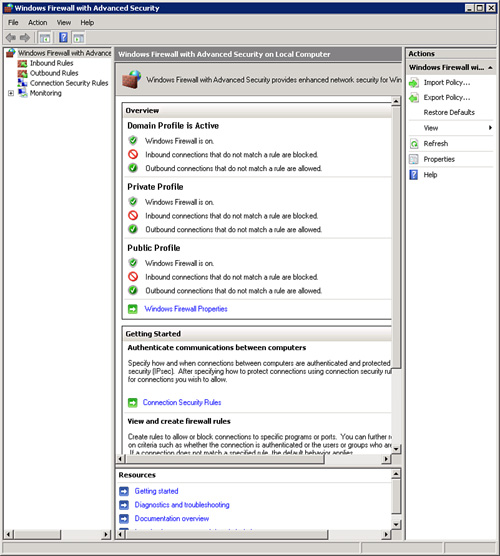The image size is (500, 556).
Task: Click Export Policy... action
Action: [447, 98]
